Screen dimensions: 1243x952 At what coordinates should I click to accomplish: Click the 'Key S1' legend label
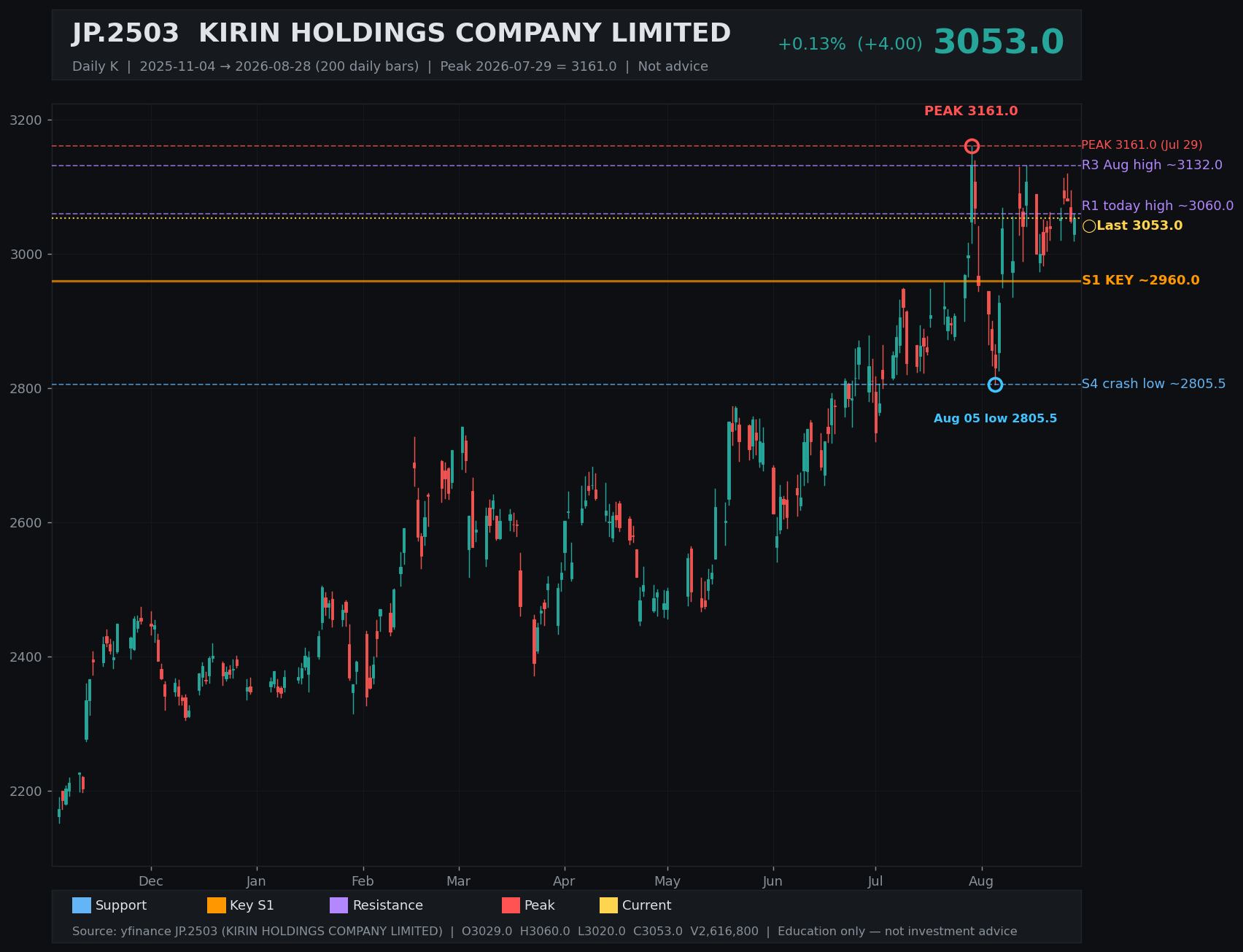(252, 905)
